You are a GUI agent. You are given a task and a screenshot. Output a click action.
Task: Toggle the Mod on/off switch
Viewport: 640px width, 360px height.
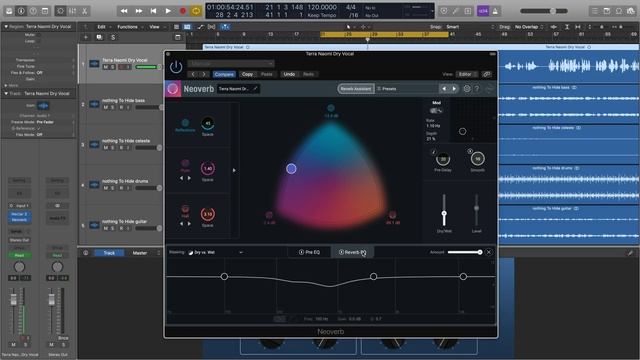pos(436,111)
